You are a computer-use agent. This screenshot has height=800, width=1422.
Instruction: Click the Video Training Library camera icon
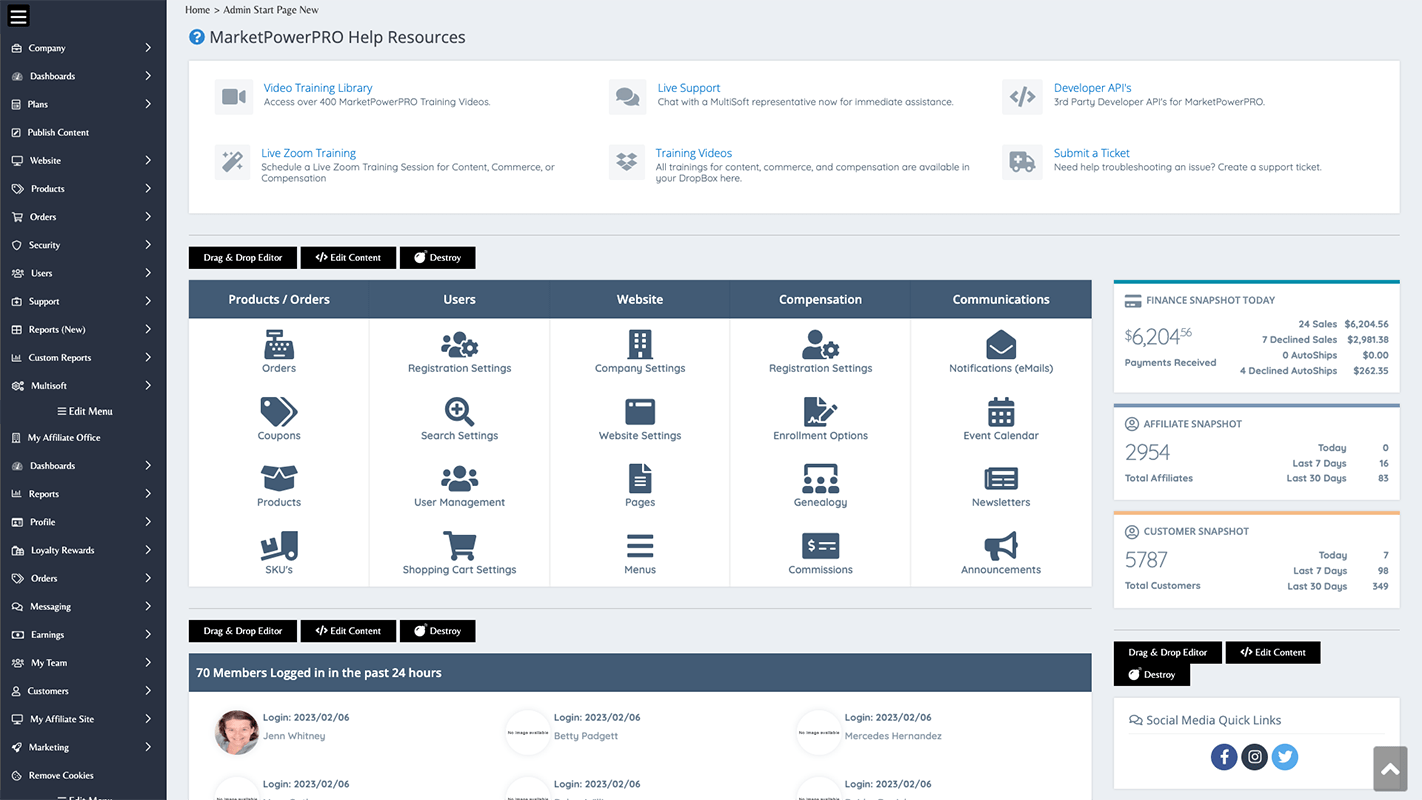(233, 97)
